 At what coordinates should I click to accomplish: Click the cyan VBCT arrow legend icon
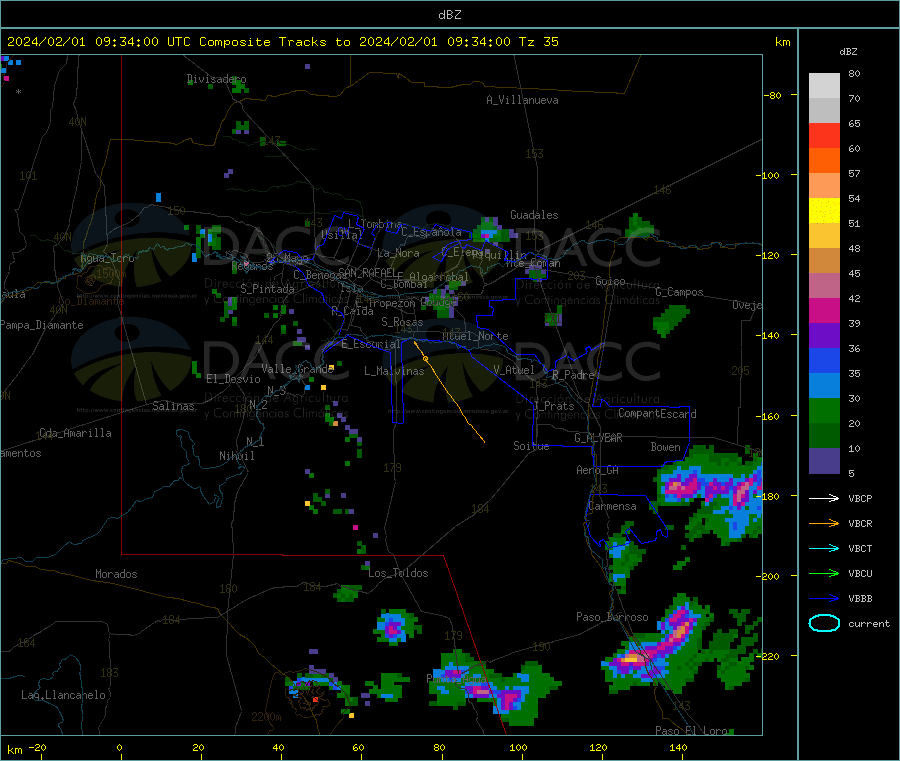pos(824,548)
